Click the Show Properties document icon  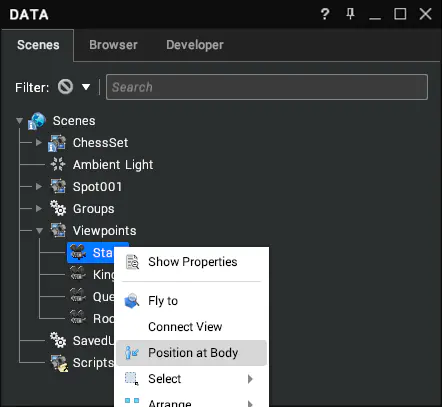tap(132, 262)
